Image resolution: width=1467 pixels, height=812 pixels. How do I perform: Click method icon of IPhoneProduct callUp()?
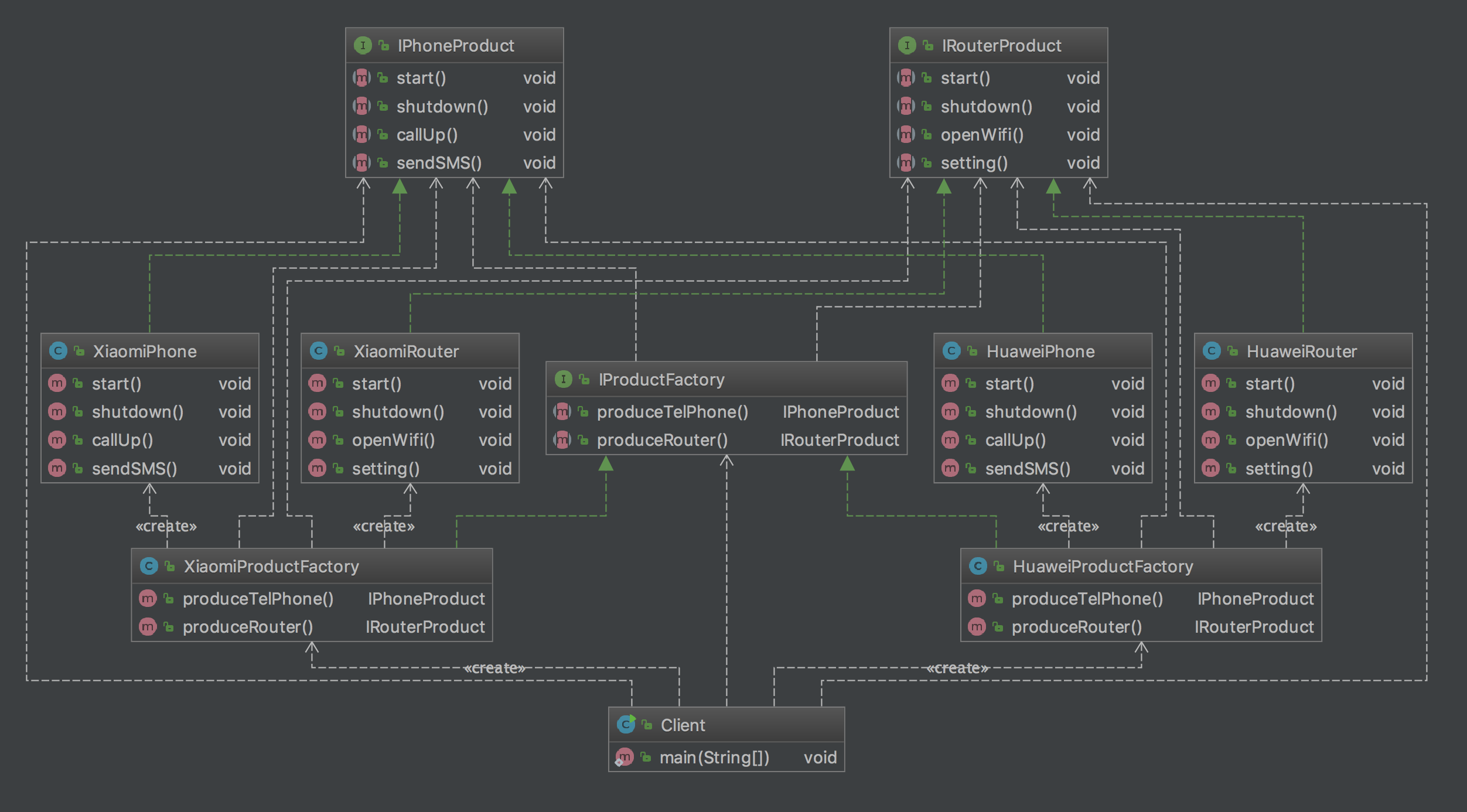361,135
